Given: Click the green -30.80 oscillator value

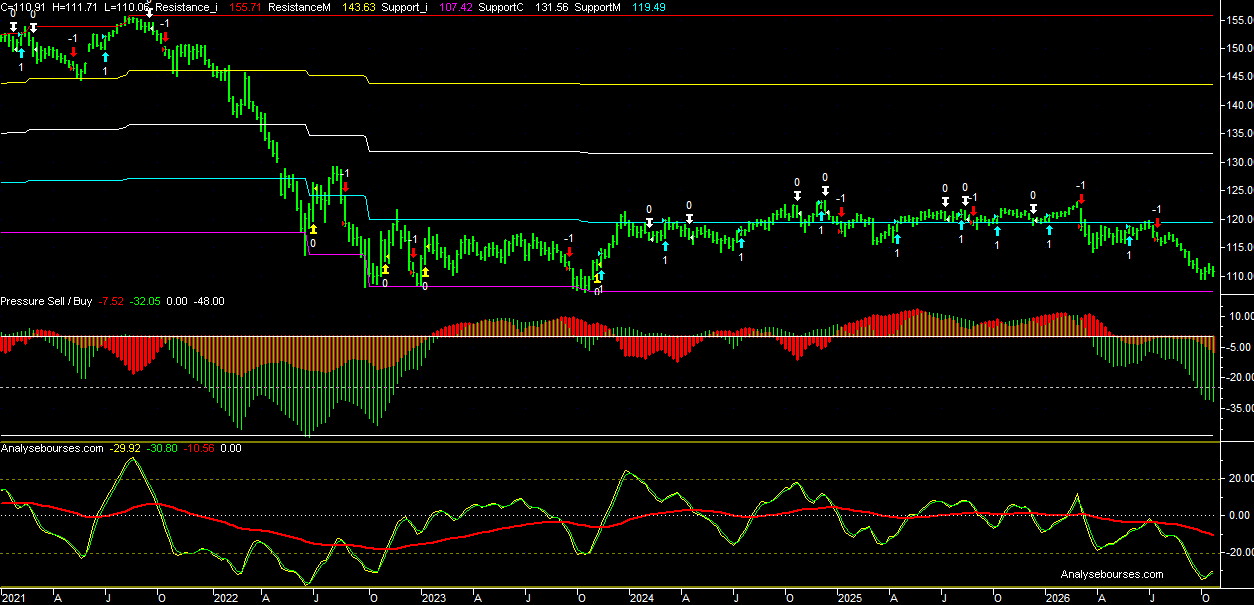Looking at the screenshot, I should (163, 448).
